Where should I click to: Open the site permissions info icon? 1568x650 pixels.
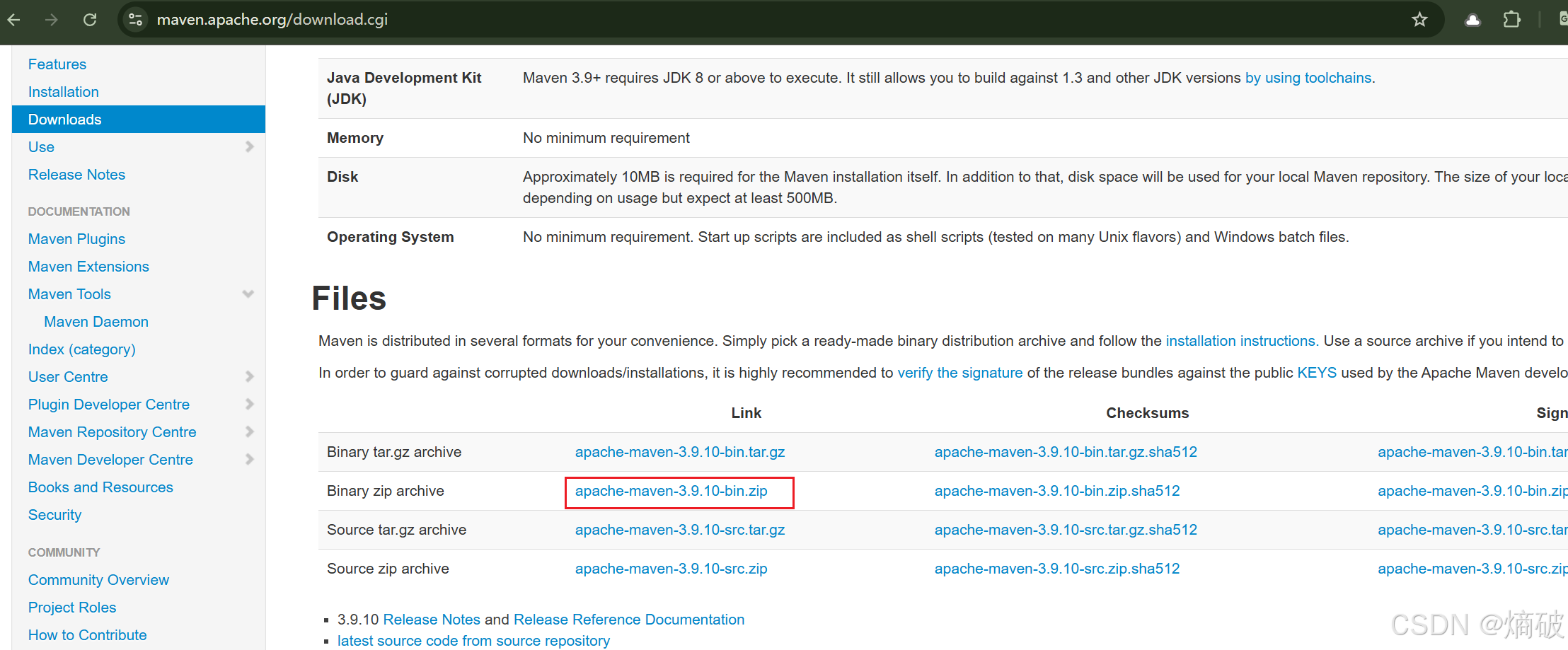134,19
